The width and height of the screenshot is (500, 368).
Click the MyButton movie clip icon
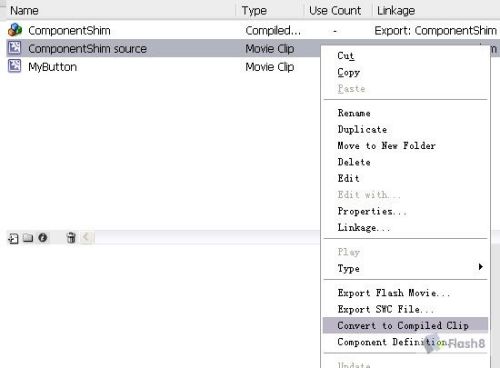coord(14,66)
